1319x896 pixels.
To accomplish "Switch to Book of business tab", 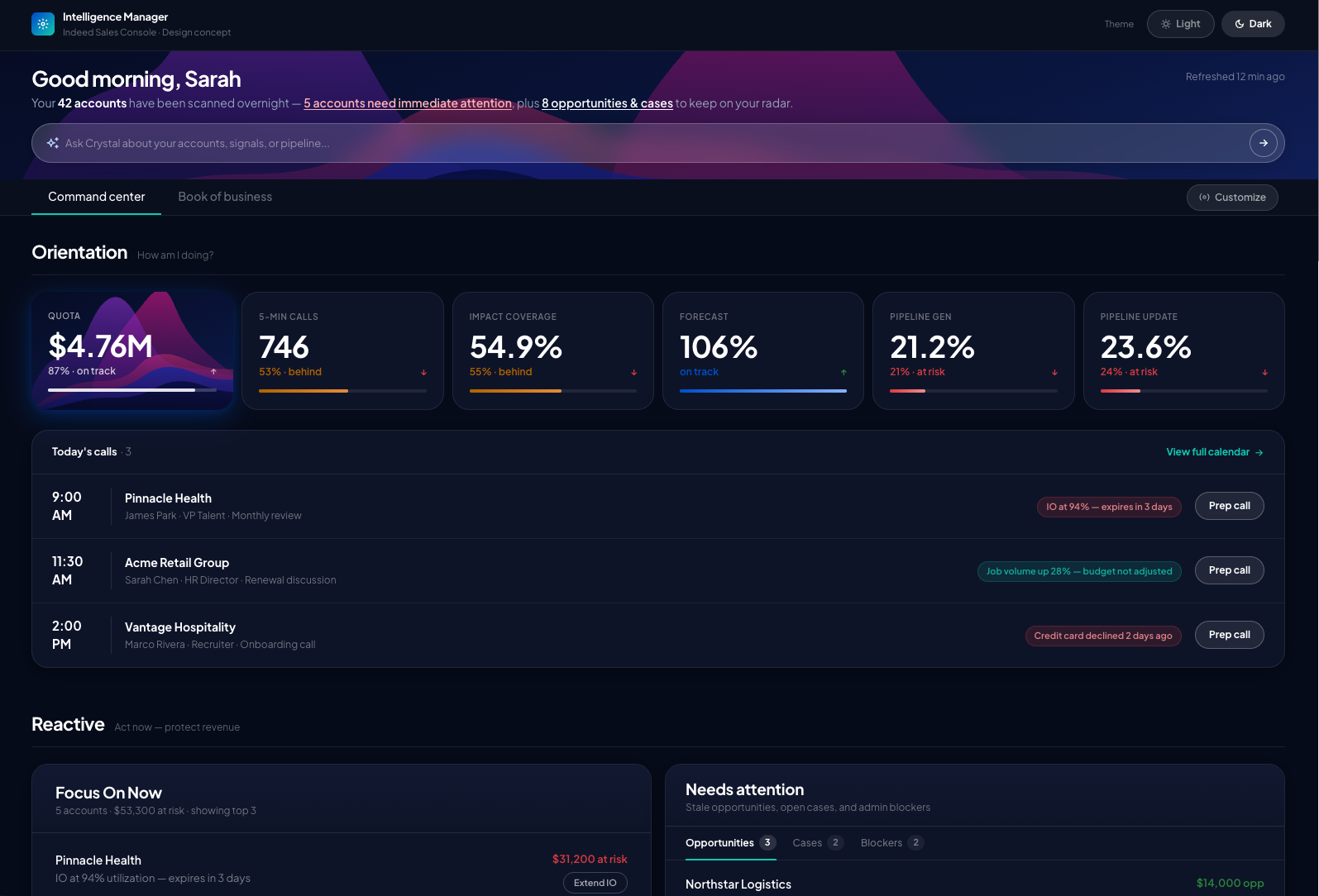I will click(225, 197).
